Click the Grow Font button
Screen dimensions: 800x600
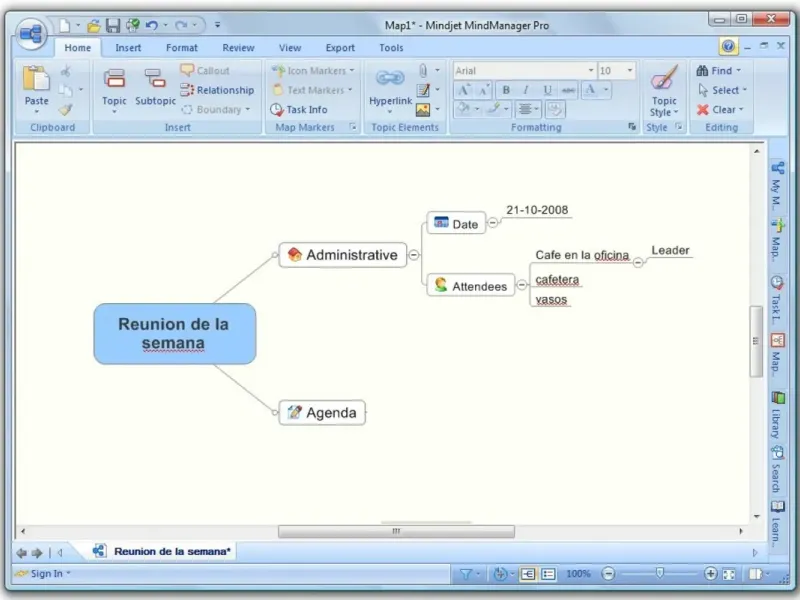pyautogui.click(x=463, y=90)
